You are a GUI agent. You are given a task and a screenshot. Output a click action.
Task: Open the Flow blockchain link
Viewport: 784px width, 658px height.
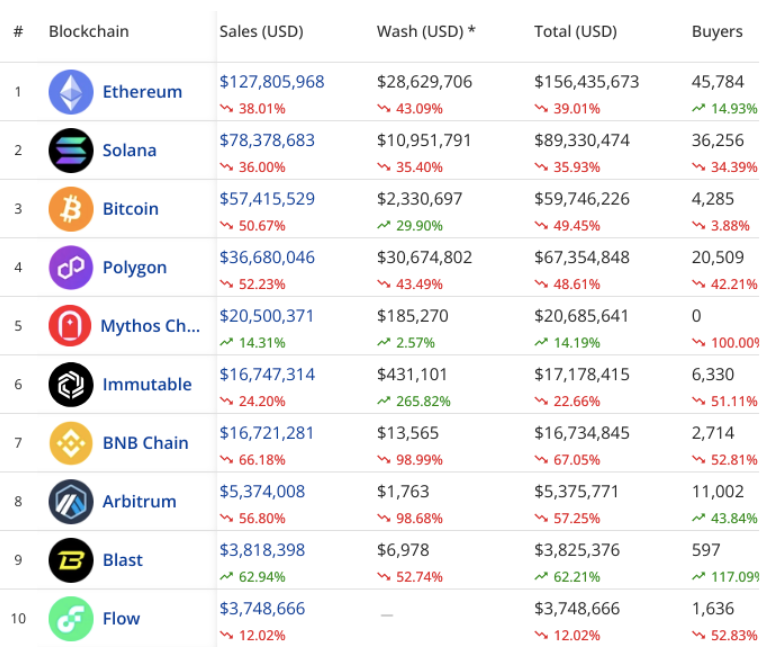click(x=122, y=618)
